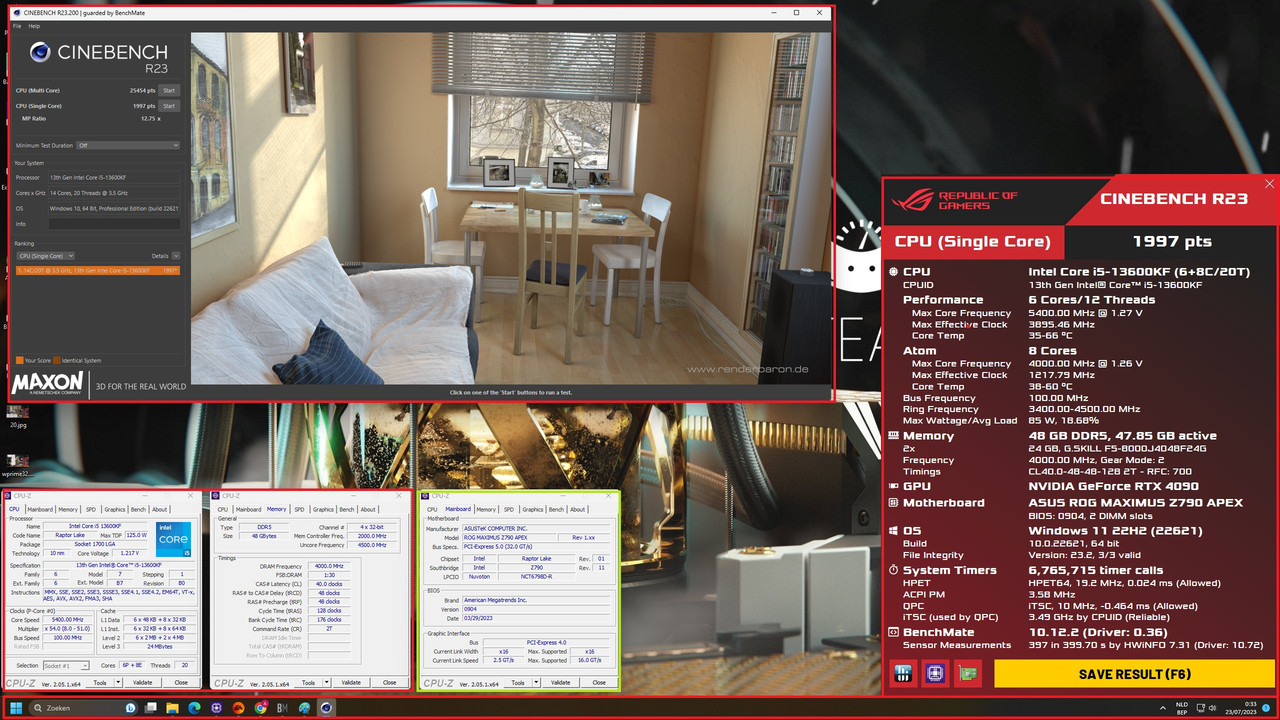Open the network tray icon
This screenshot has width=1280, height=720.
[x=1200, y=708]
